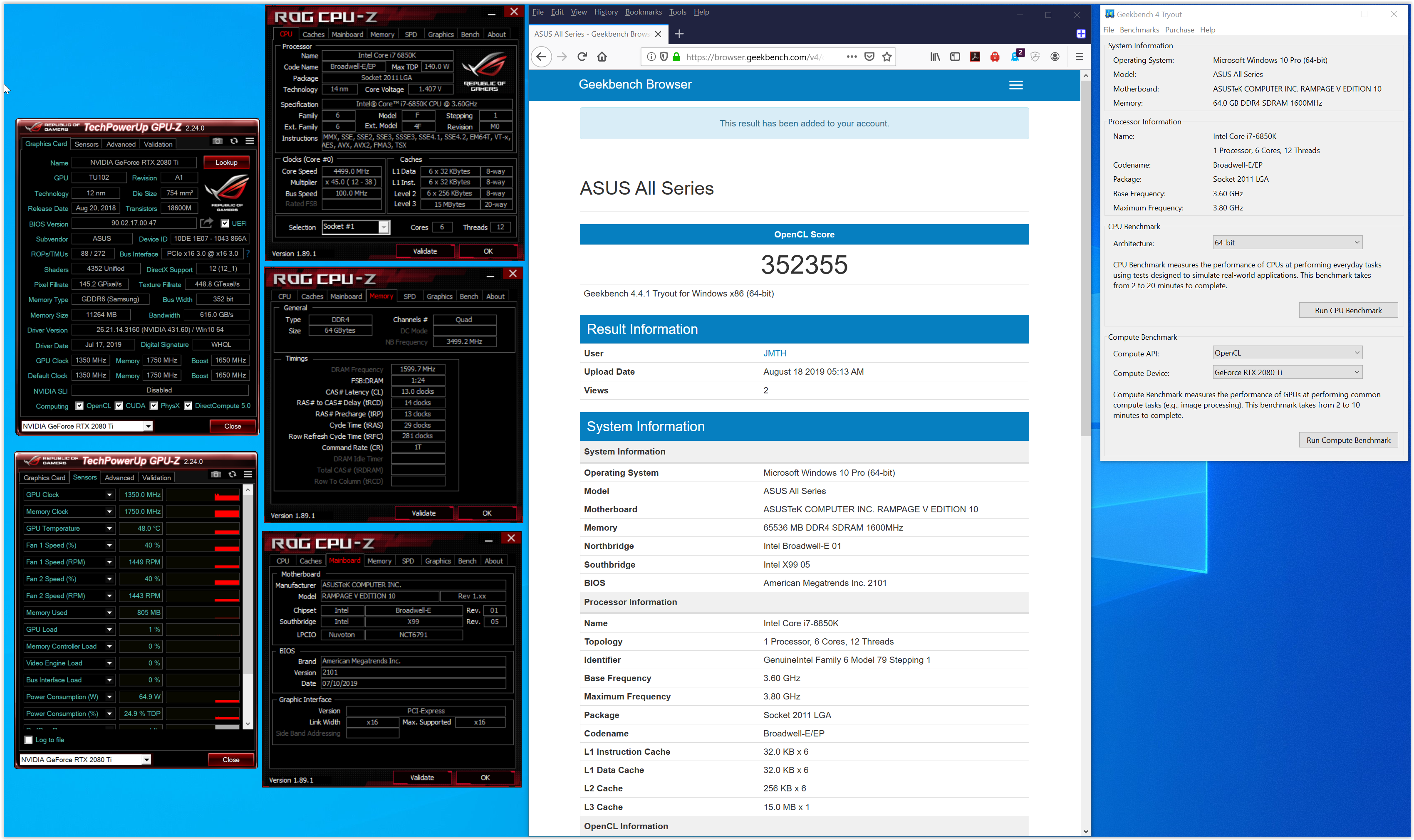Open Bench tab in bottom CPU-Z window
This screenshot has width=1414, height=840.
tap(467, 561)
